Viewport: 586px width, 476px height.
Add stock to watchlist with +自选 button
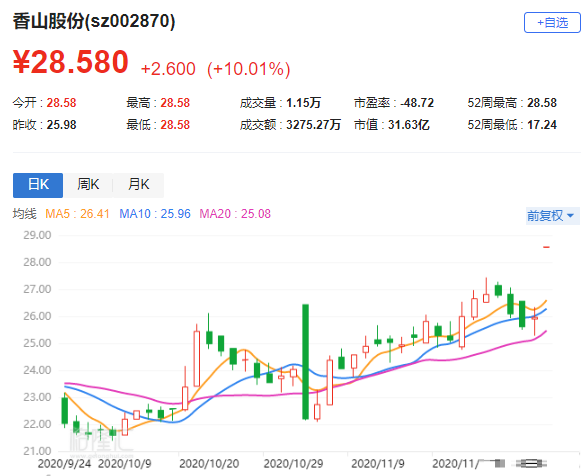pyautogui.click(x=552, y=22)
